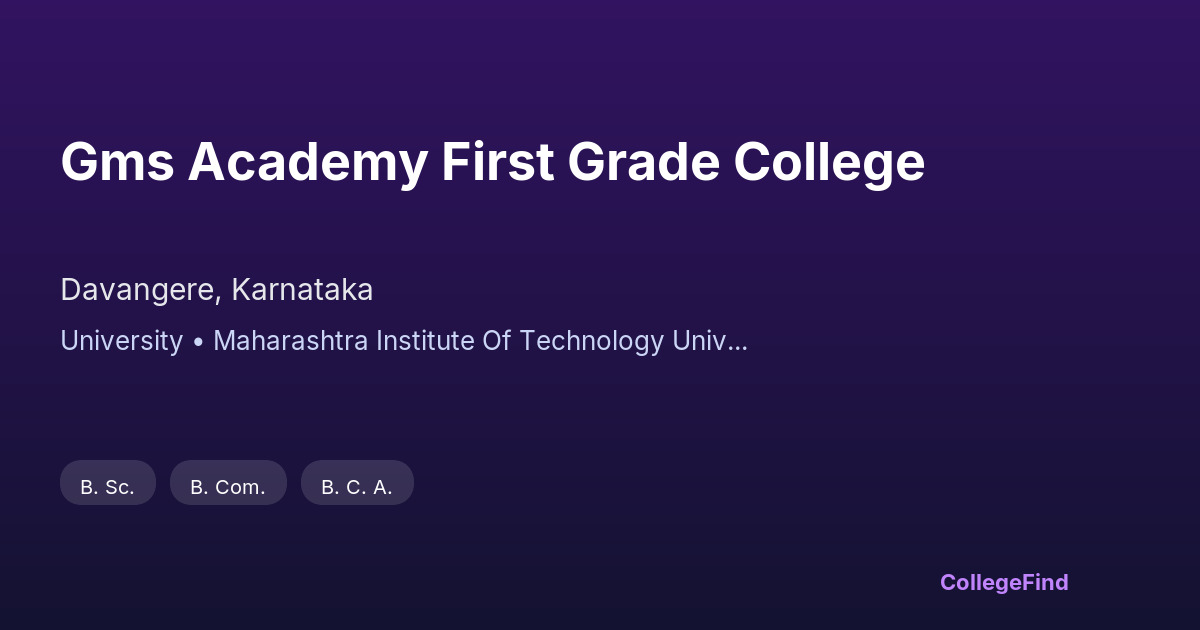Image resolution: width=1200 pixels, height=630 pixels.
Task: Click the B. Sc. course tag
Action: pyautogui.click(x=108, y=487)
